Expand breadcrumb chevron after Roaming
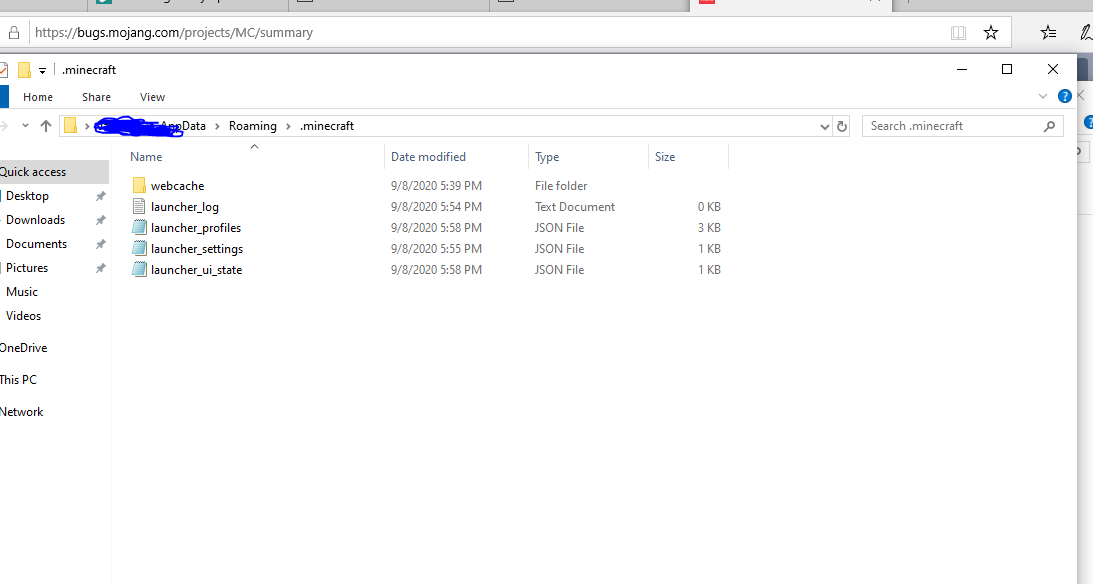This screenshot has width=1093, height=584. click(x=288, y=126)
